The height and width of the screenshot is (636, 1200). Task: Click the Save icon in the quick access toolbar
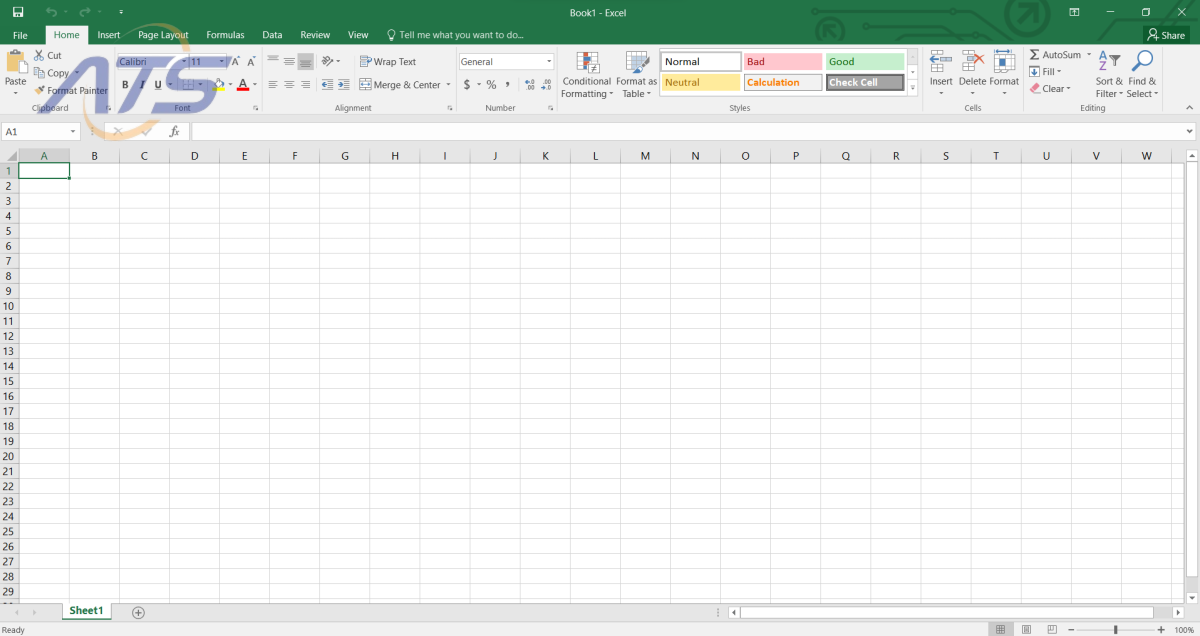(18, 12)
